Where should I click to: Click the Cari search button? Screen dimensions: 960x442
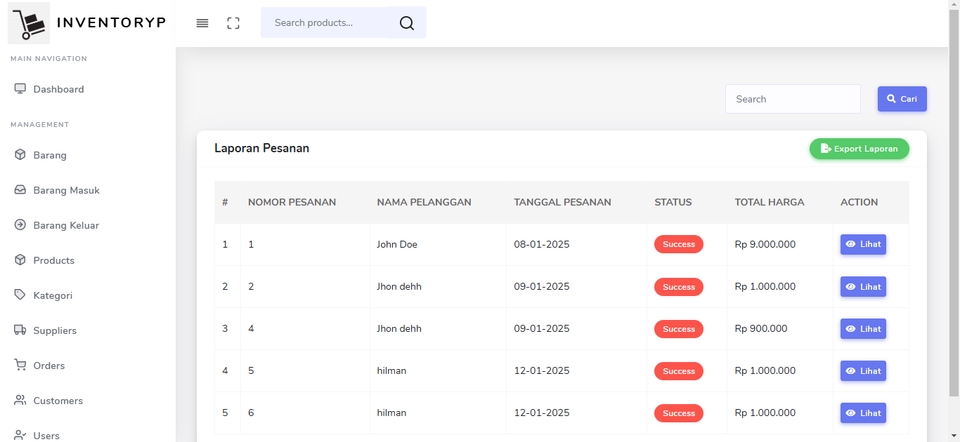[902, 99]
